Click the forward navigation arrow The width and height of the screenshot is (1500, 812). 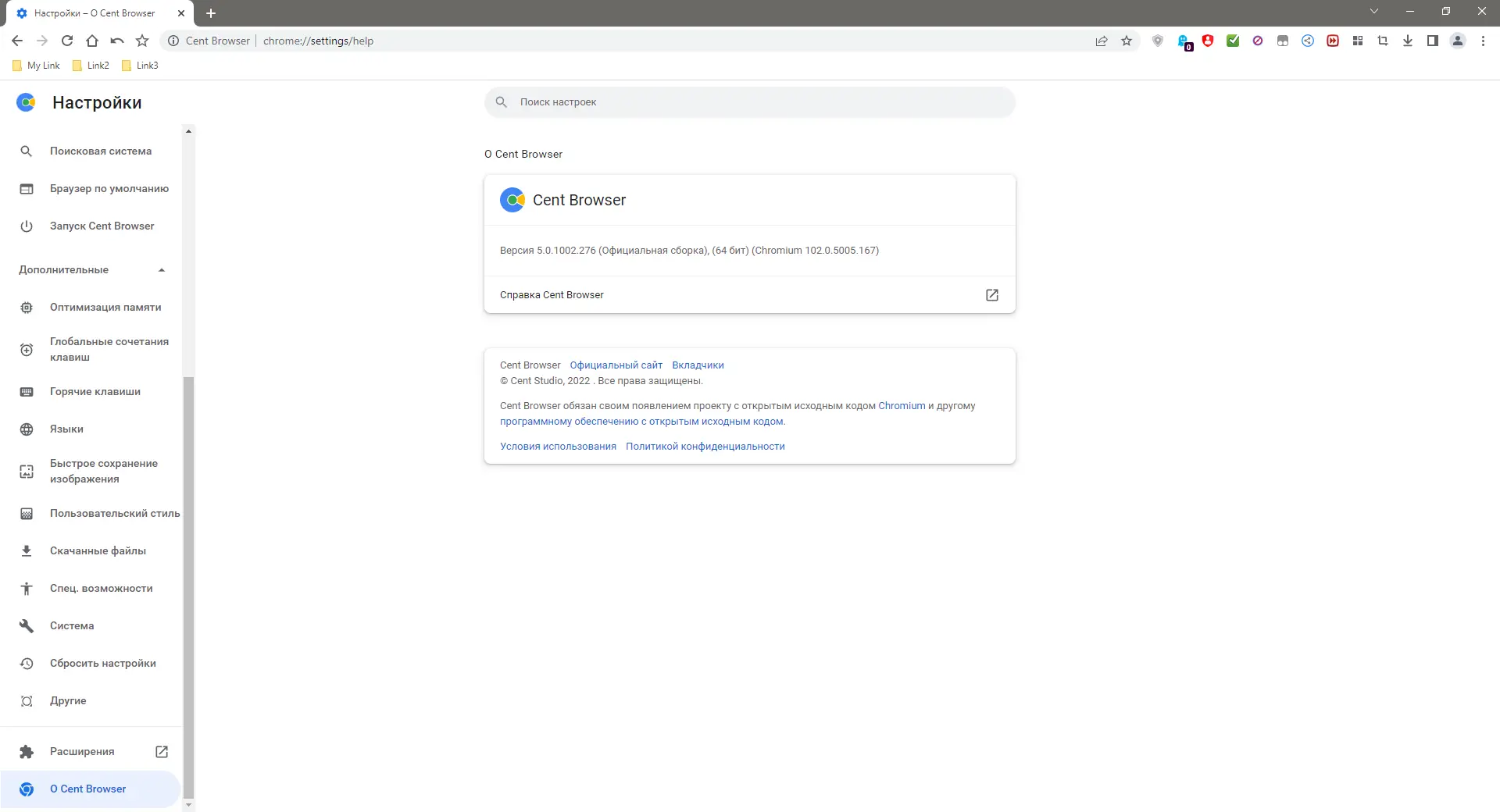point(42,41)
